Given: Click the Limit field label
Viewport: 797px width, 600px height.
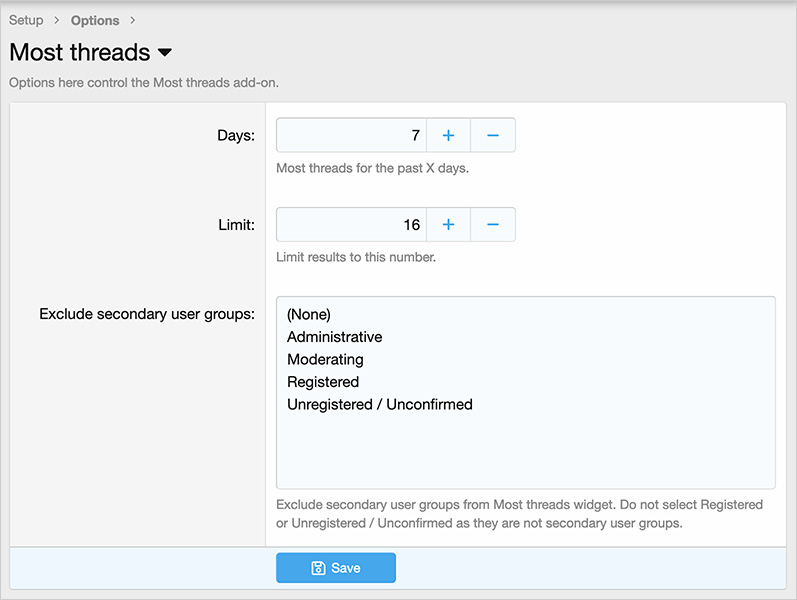Looking at the screenshot, I should tap(235, 225).
